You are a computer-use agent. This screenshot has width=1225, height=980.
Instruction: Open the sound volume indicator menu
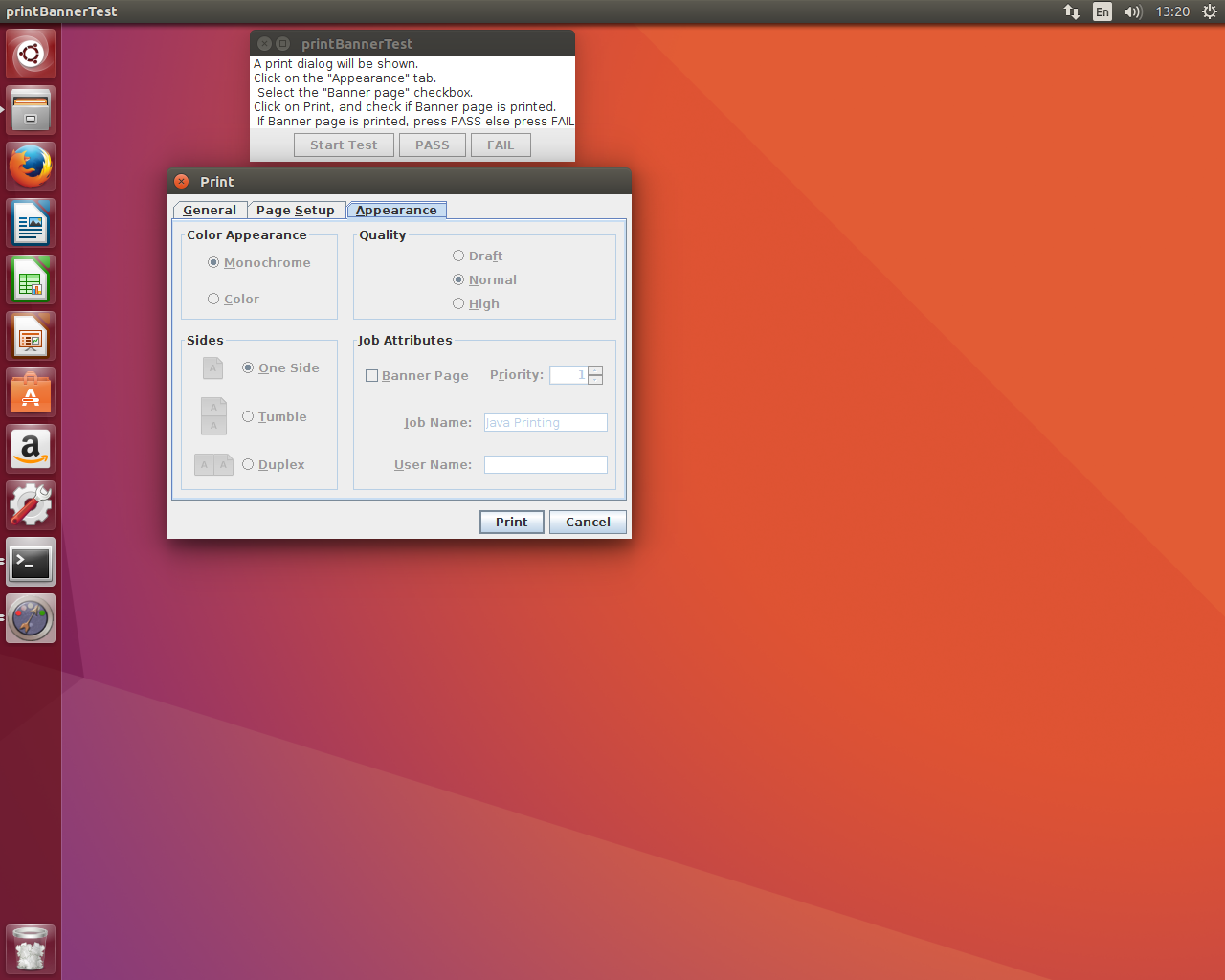tap(1132, 11)
